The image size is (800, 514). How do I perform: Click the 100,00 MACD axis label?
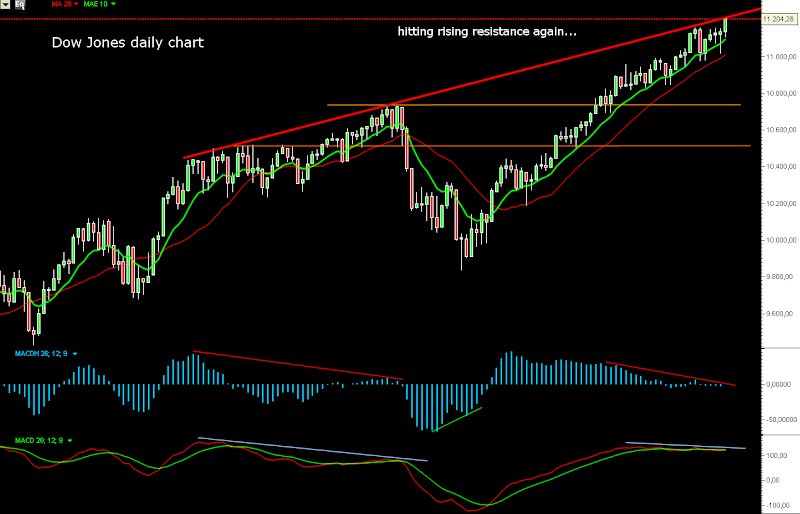coord(777,455)
